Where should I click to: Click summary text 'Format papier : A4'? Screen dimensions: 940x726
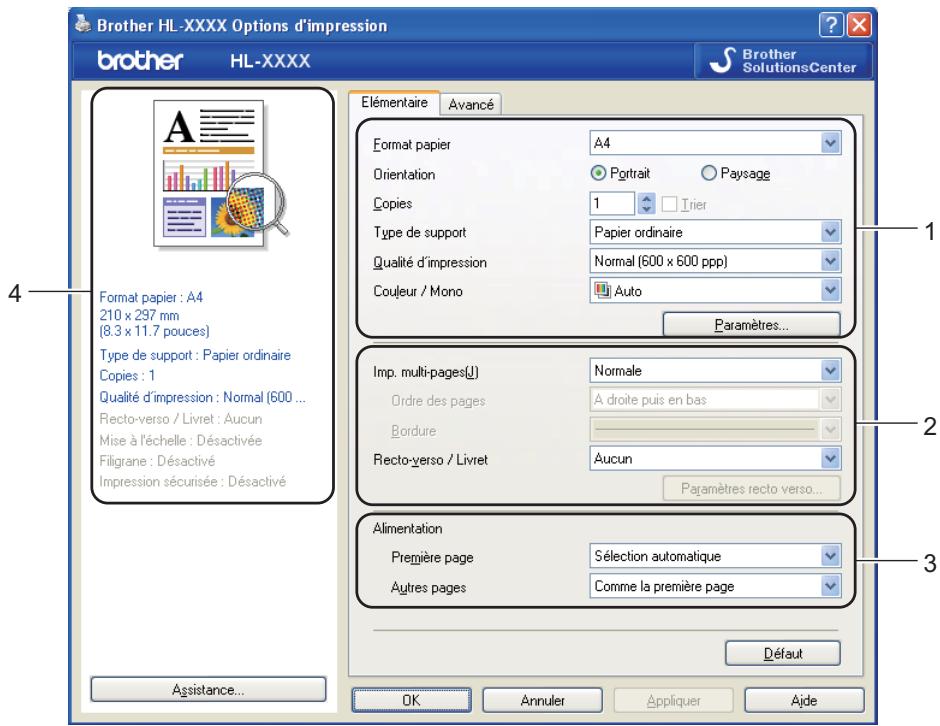[x=151, y=297]
